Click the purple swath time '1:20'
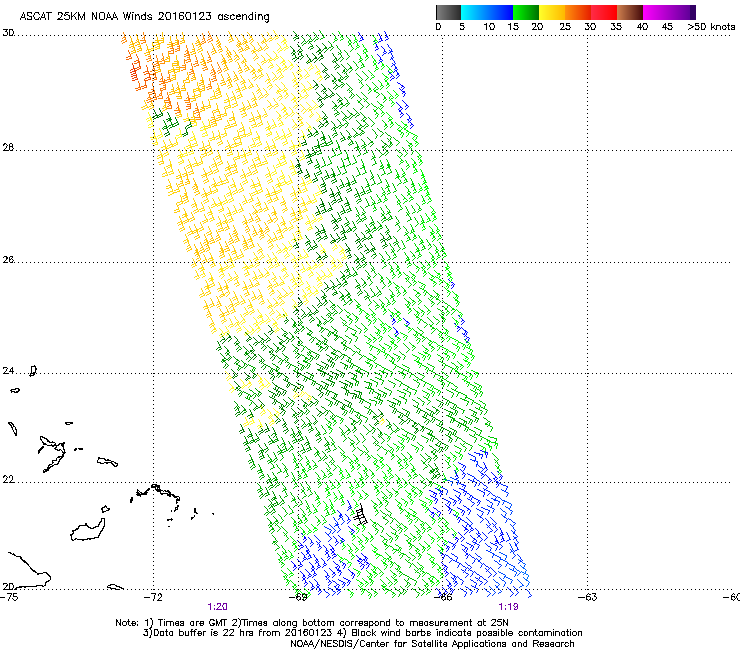 click(x=218, y=607)
